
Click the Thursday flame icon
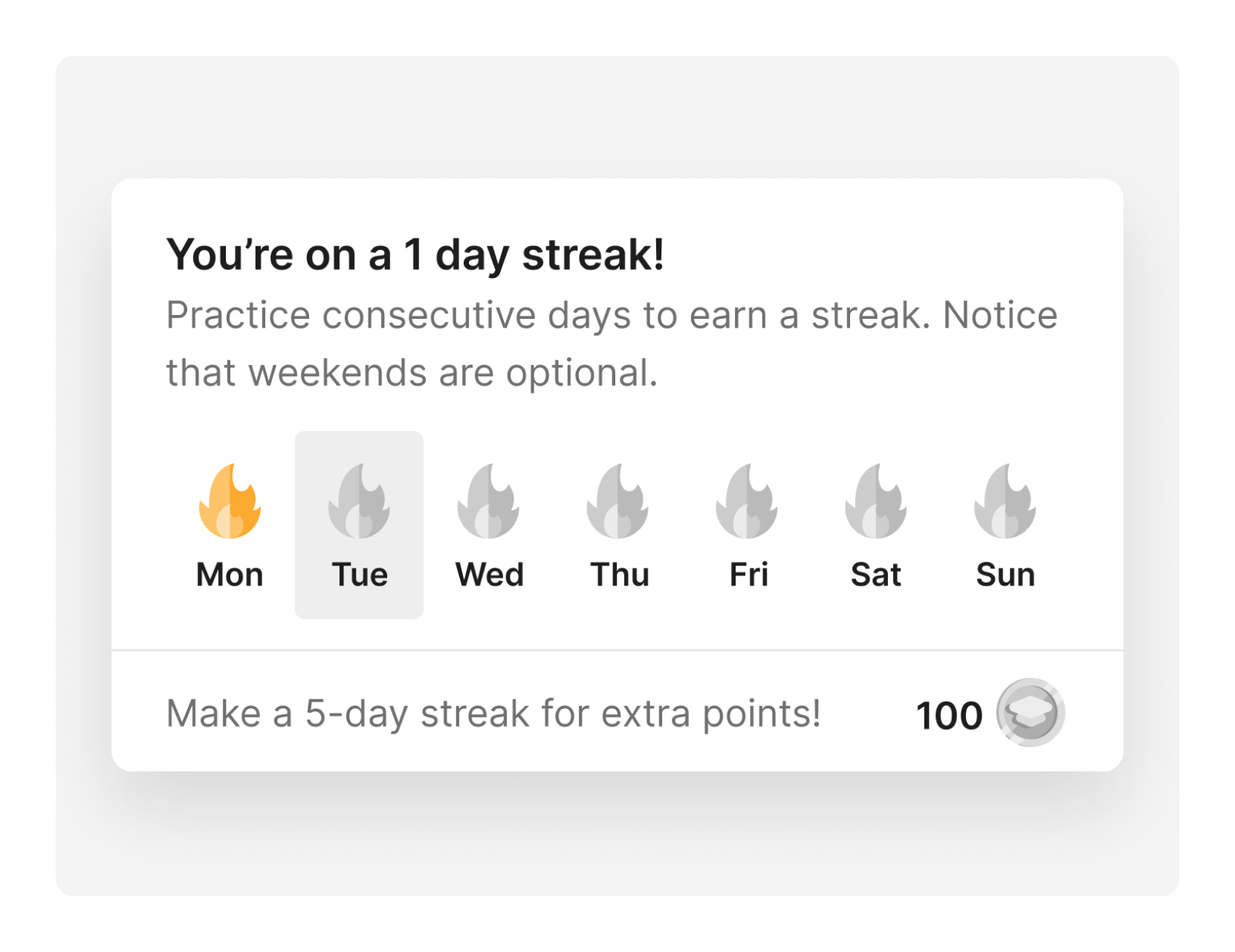(x=617, y=501)
